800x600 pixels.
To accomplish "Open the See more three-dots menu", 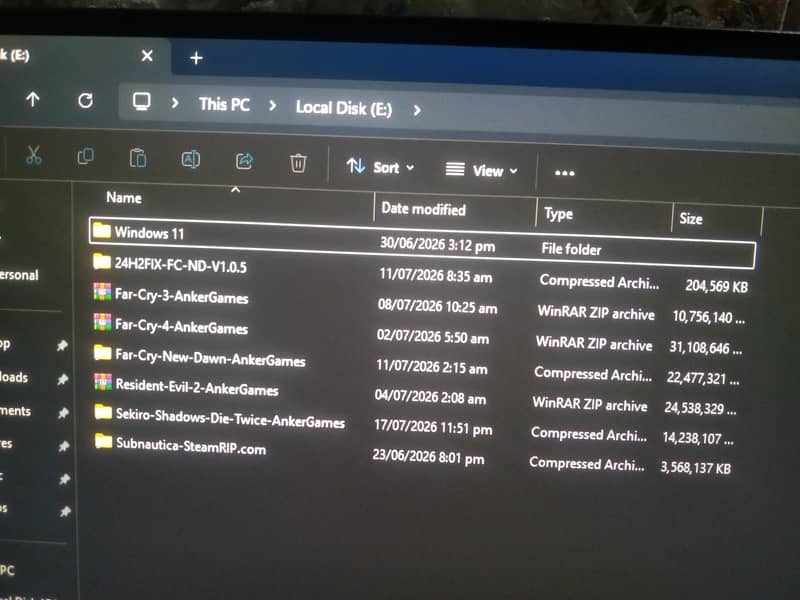I will [564, 173].
